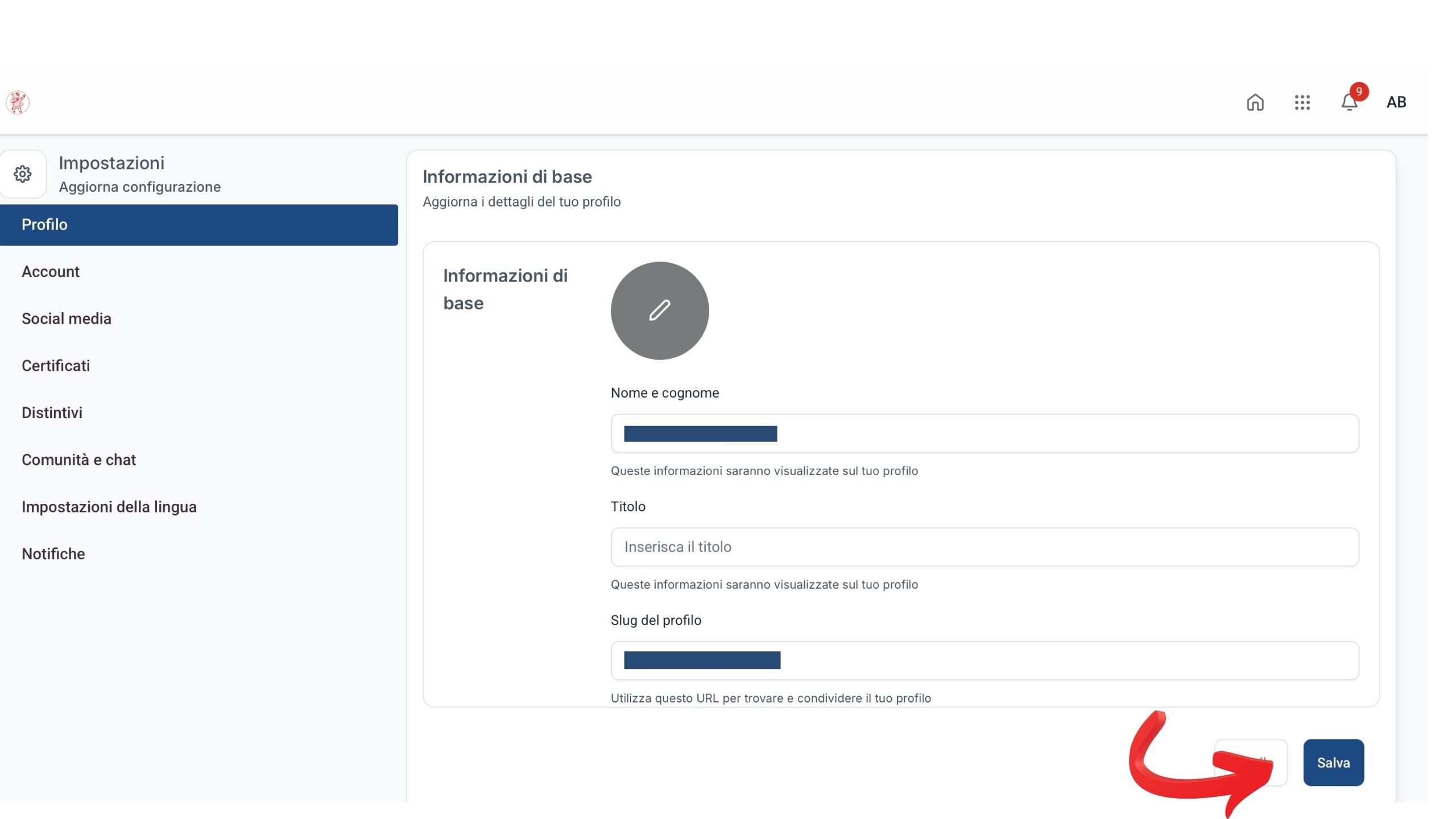Image resolution: width=1456 pixels, height=819 pixels.
Task: Click the Impostazioni gear icon
Action: [23, 174]
